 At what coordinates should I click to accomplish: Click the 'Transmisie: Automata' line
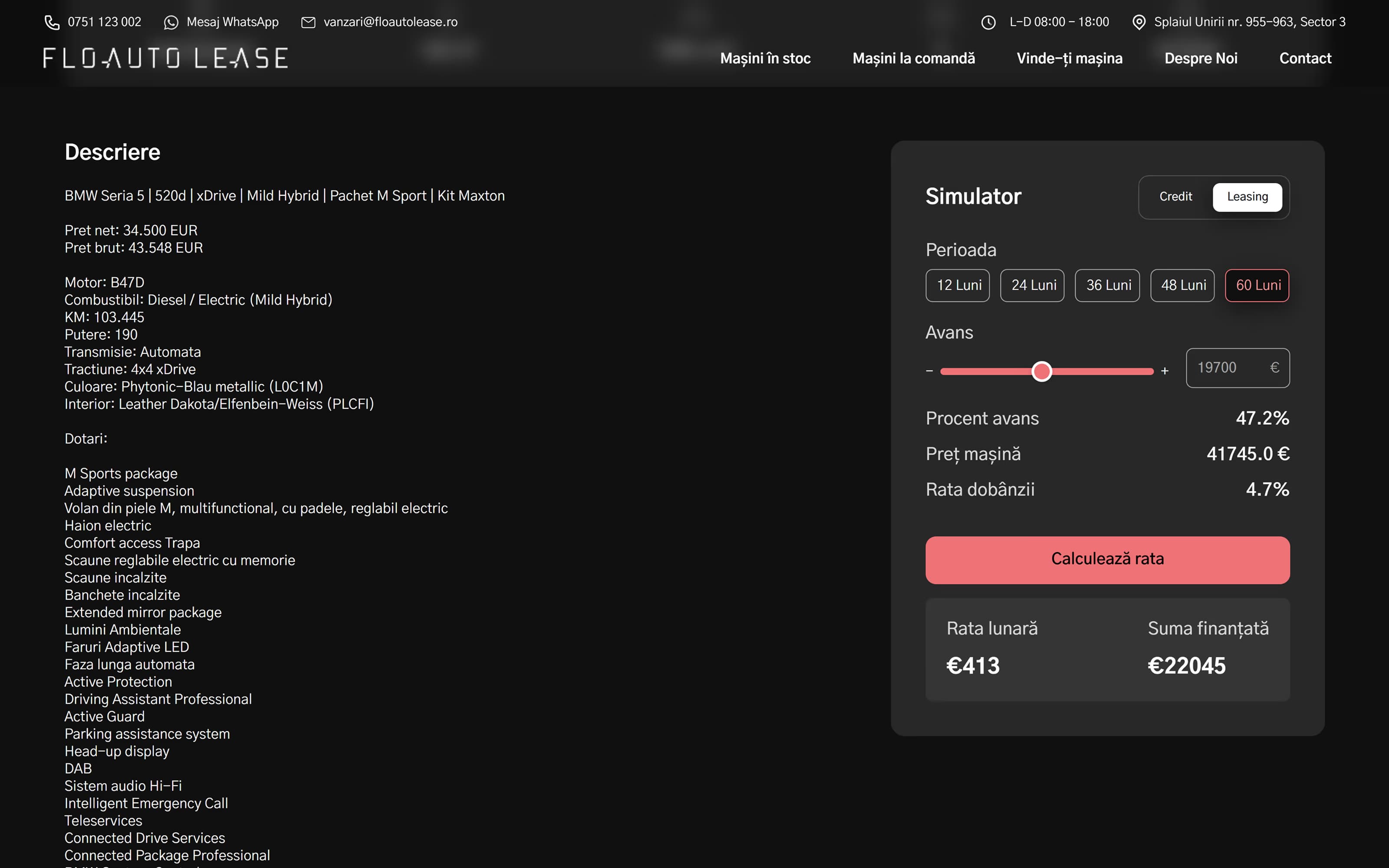[132, 352]
